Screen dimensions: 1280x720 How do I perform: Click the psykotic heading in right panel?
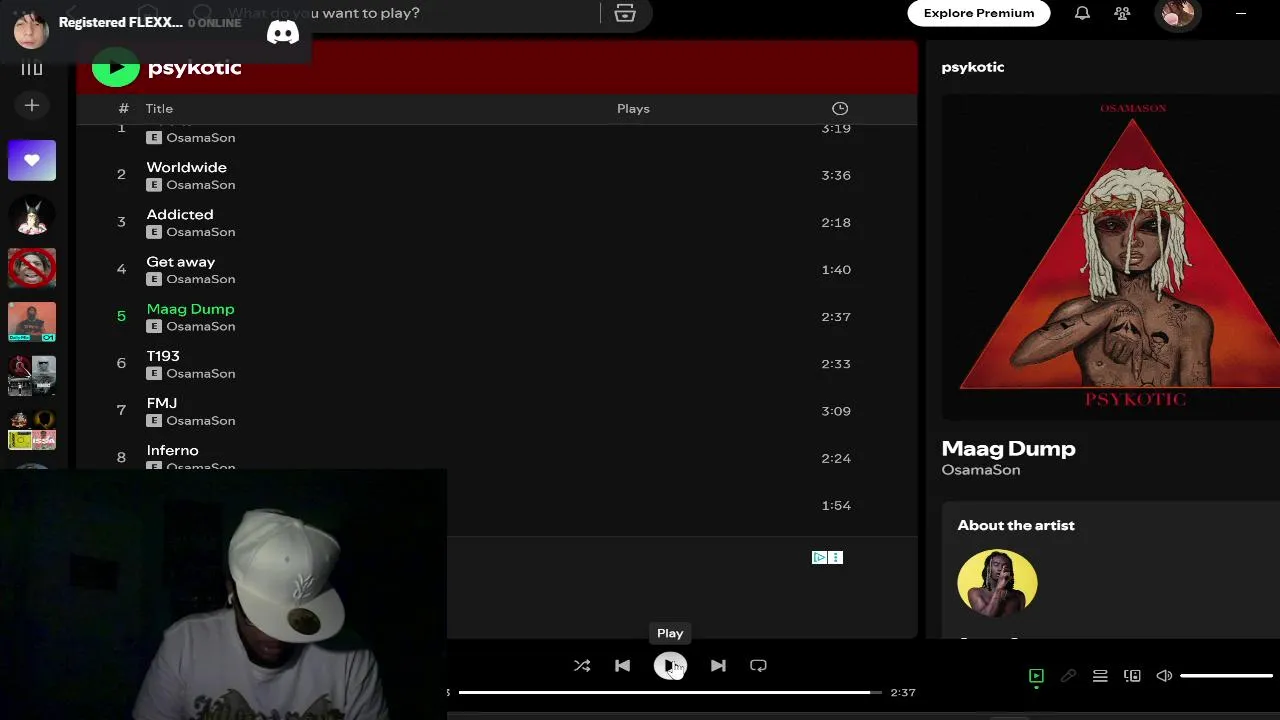[973, 67]
